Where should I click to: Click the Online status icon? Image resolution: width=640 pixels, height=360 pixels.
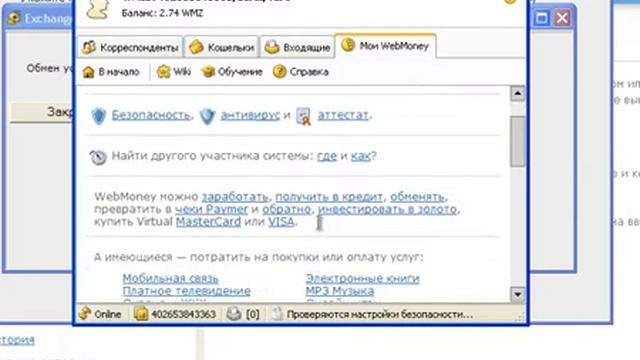coord(85,314)
